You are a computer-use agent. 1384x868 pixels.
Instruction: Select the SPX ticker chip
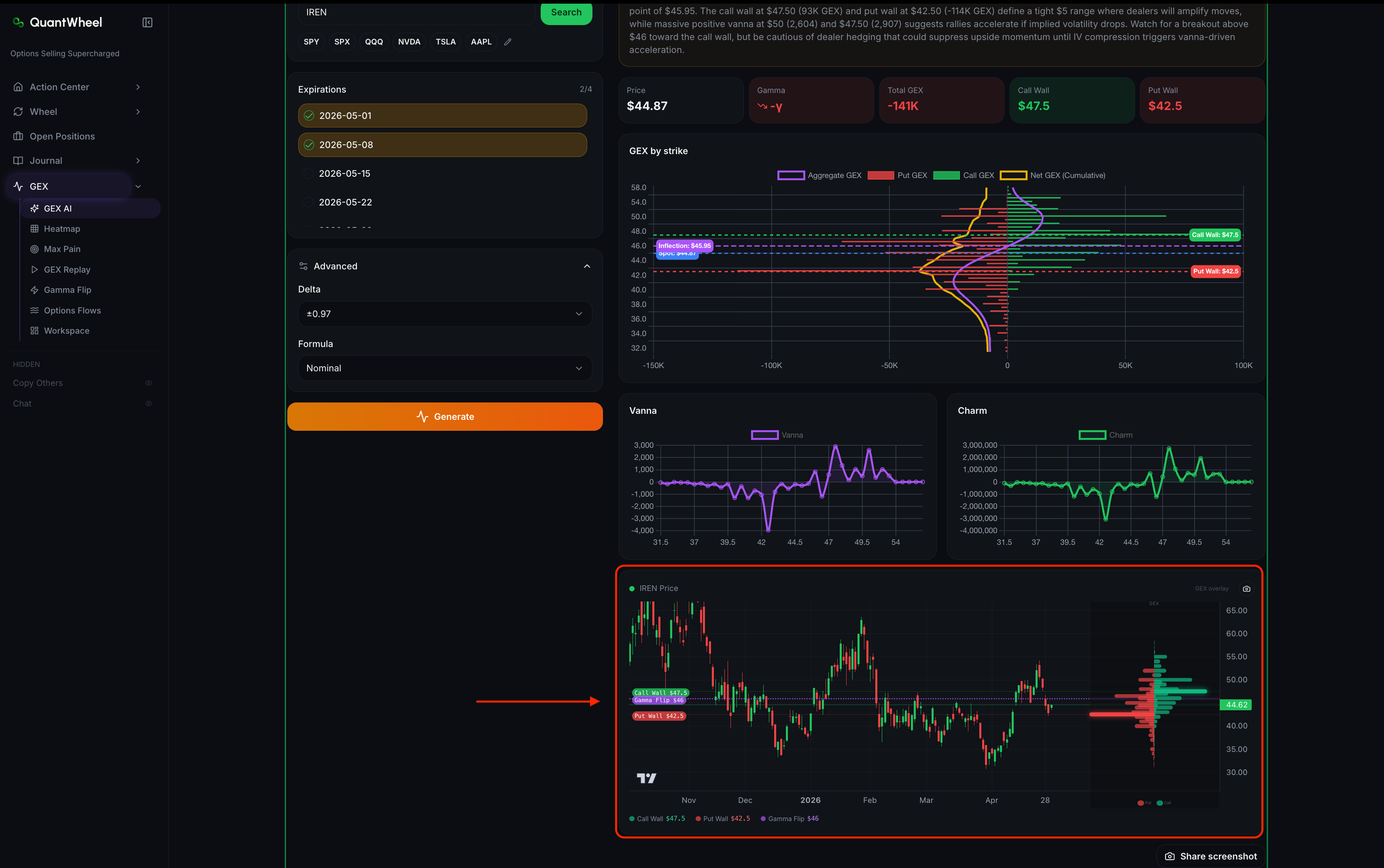(x=342, y=42)
